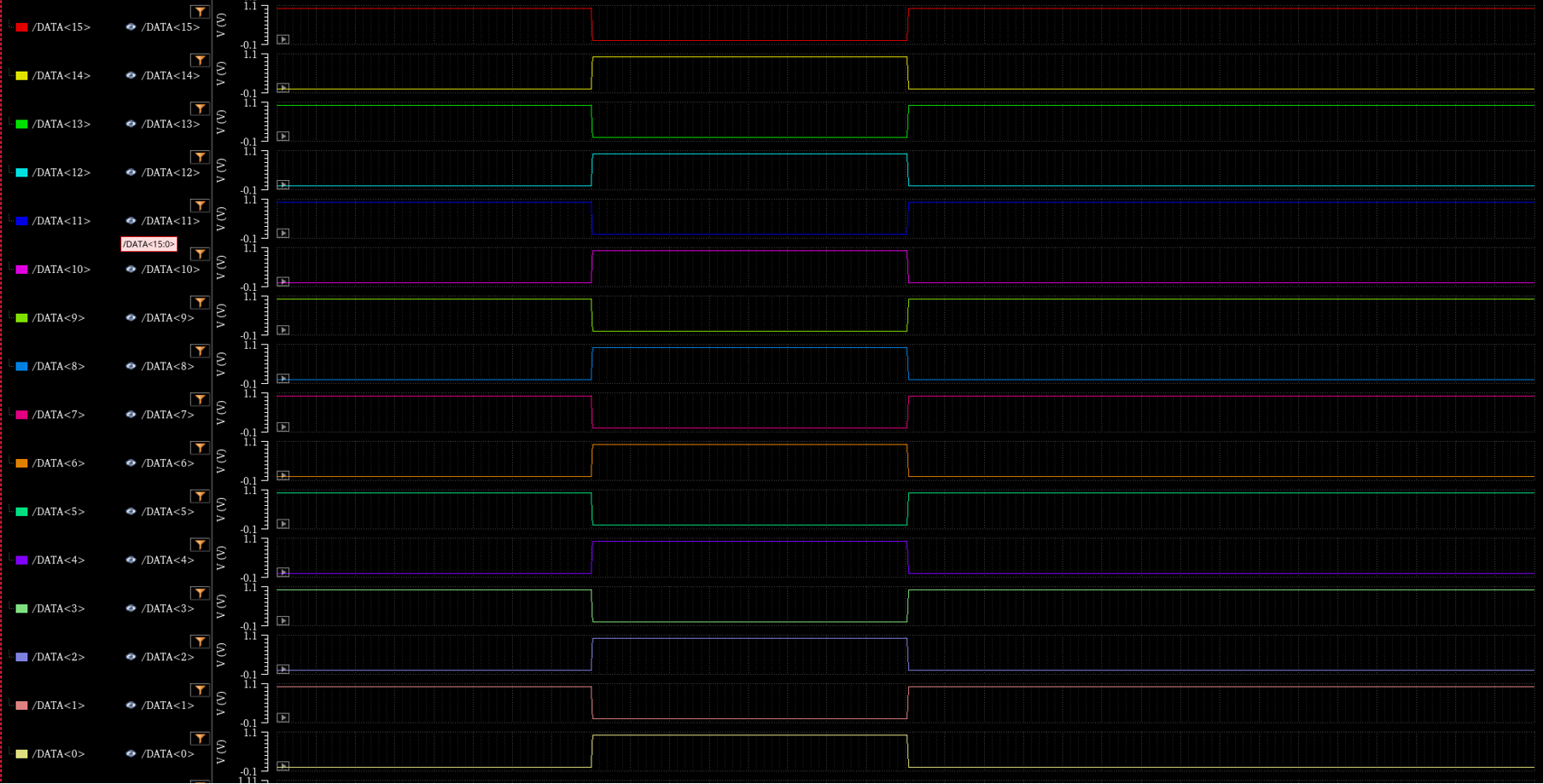
Task: Click the arrow box in the DATA<1> waveform strip
Action: tap(283, 718)
